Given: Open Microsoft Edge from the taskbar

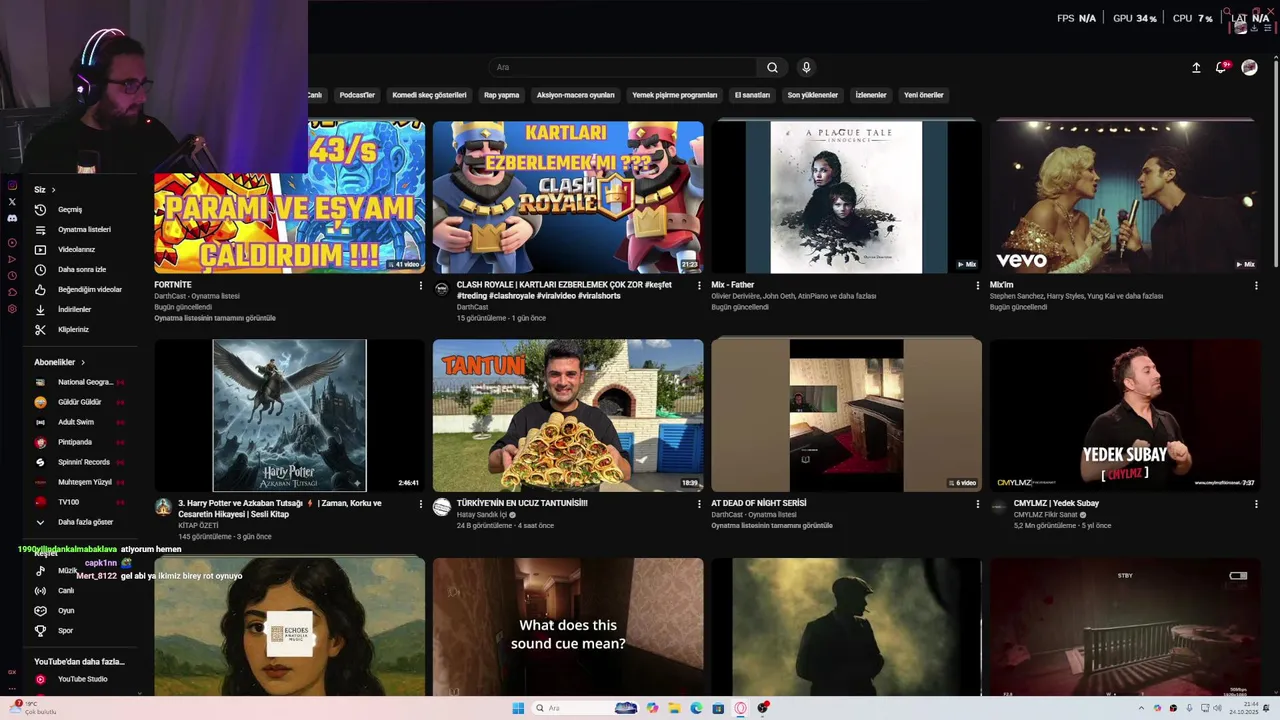Looking at the screenshot, I should pos(696,708).
